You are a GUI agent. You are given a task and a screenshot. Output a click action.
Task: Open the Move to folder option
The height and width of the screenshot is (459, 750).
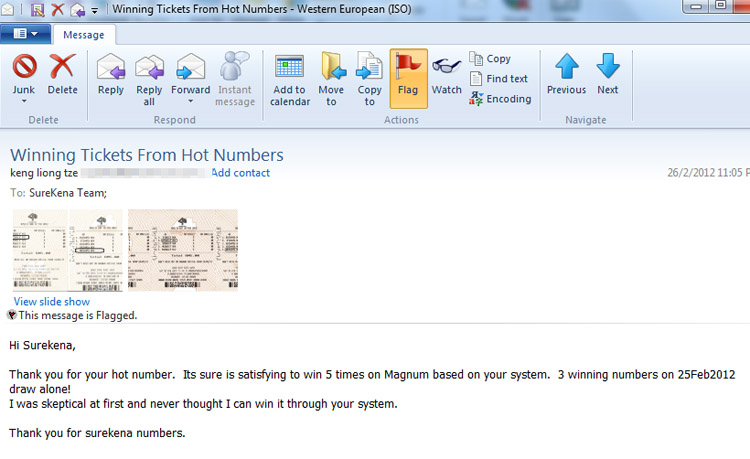tap(331, 80)
